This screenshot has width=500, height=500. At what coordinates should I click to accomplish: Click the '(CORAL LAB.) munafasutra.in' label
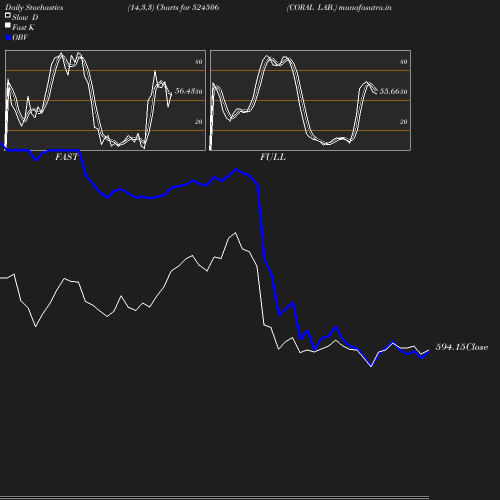click(339, 7)
